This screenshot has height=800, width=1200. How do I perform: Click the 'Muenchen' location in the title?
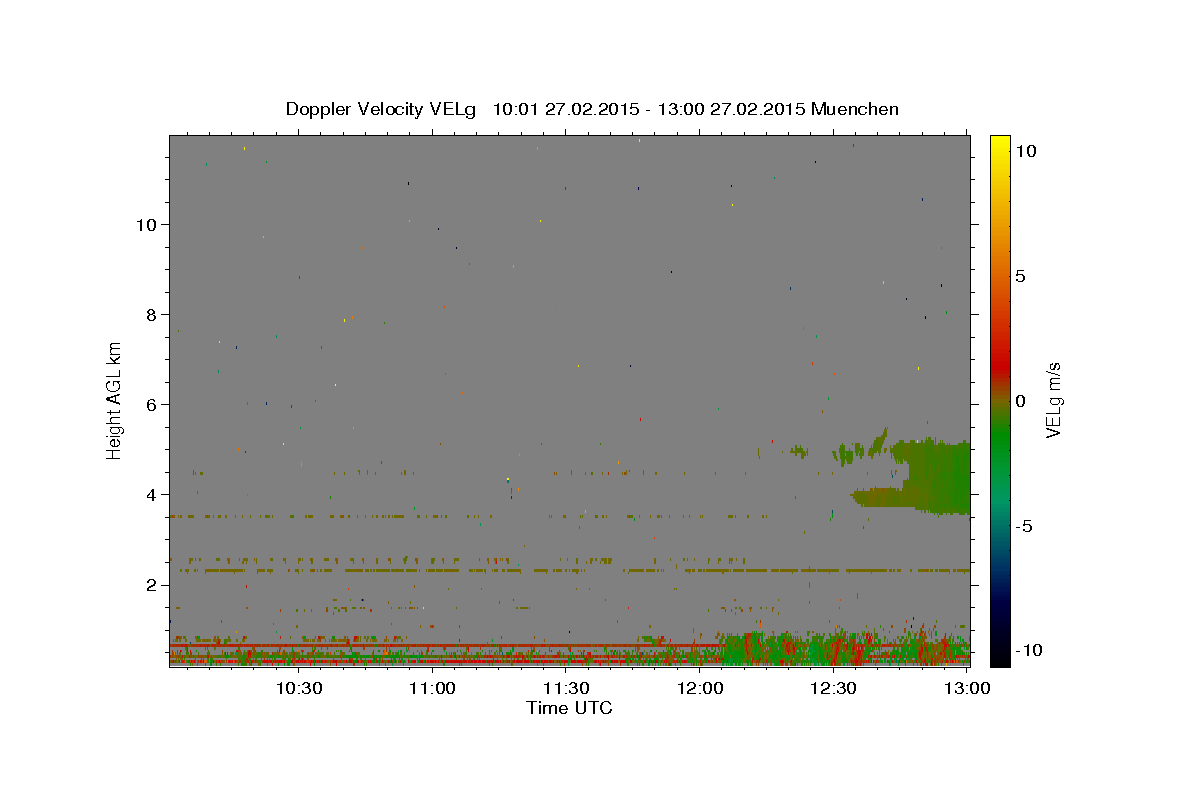click(855, 109)
